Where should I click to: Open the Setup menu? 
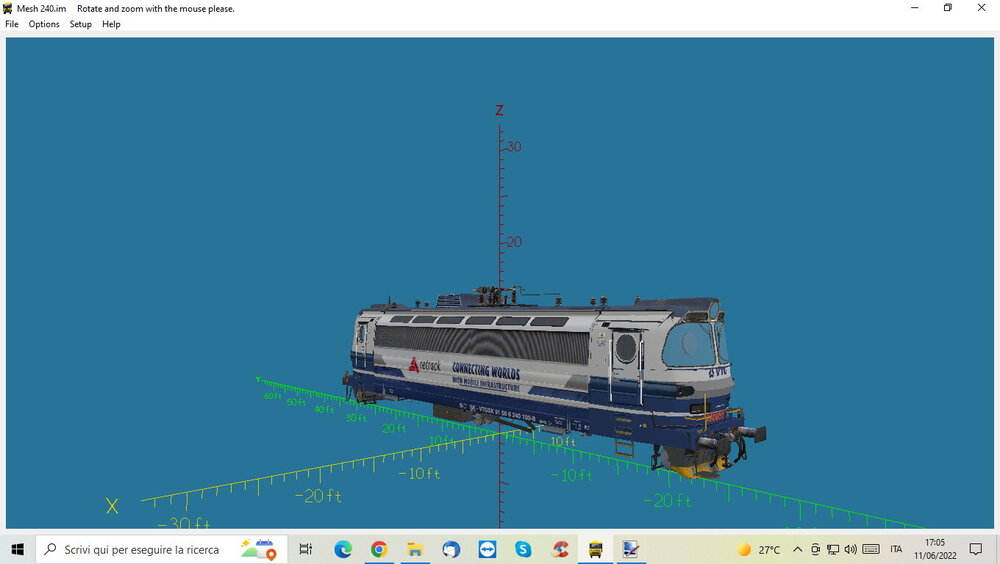pos(80,24)
